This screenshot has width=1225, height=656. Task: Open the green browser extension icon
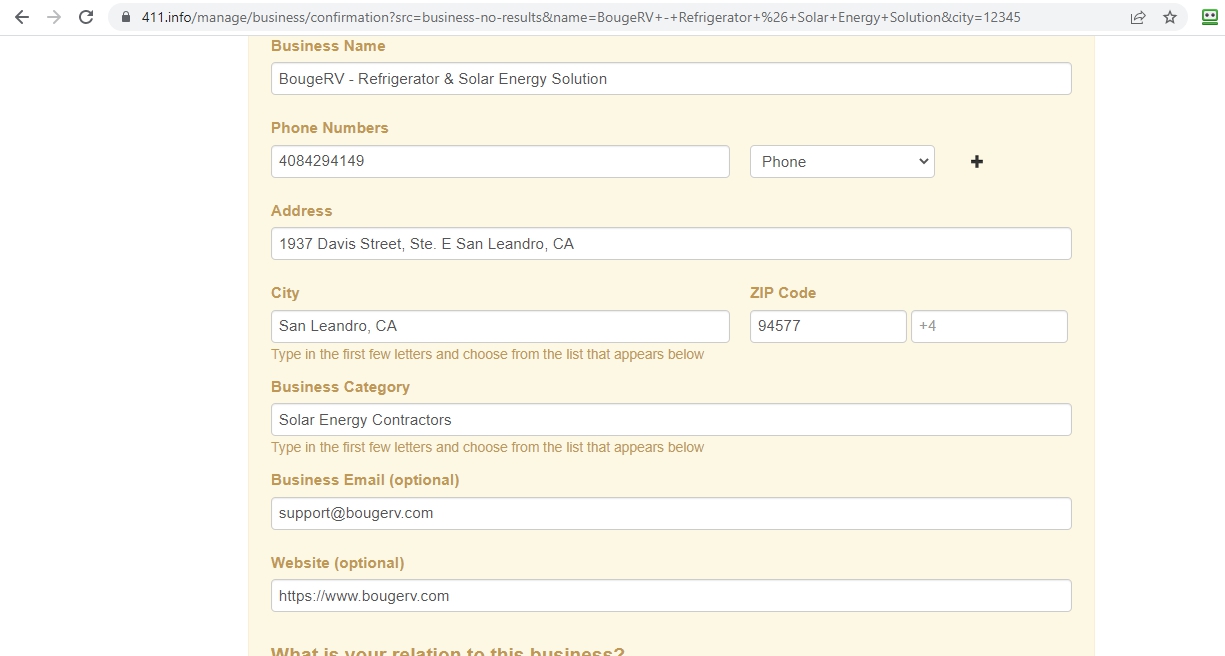click(x=1209, y=17)
